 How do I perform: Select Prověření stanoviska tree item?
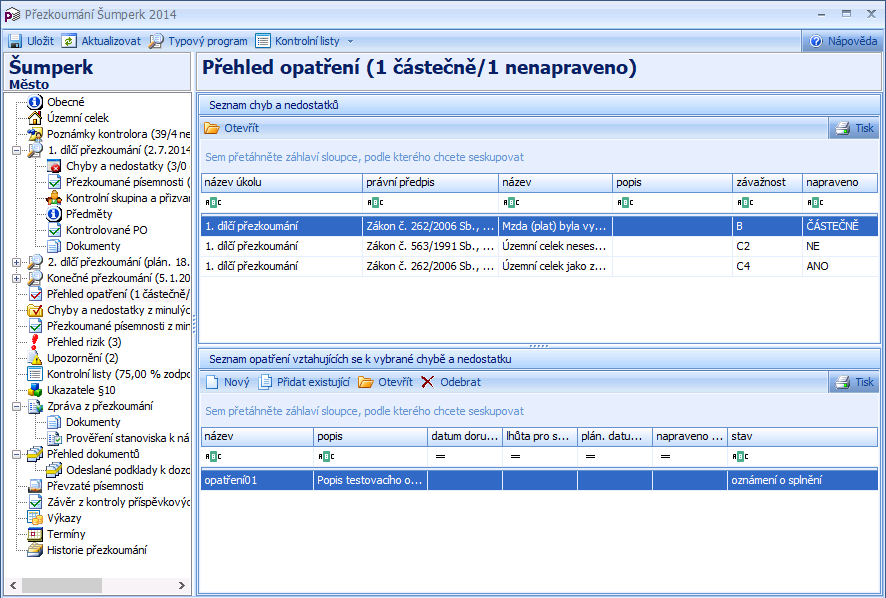128,438
